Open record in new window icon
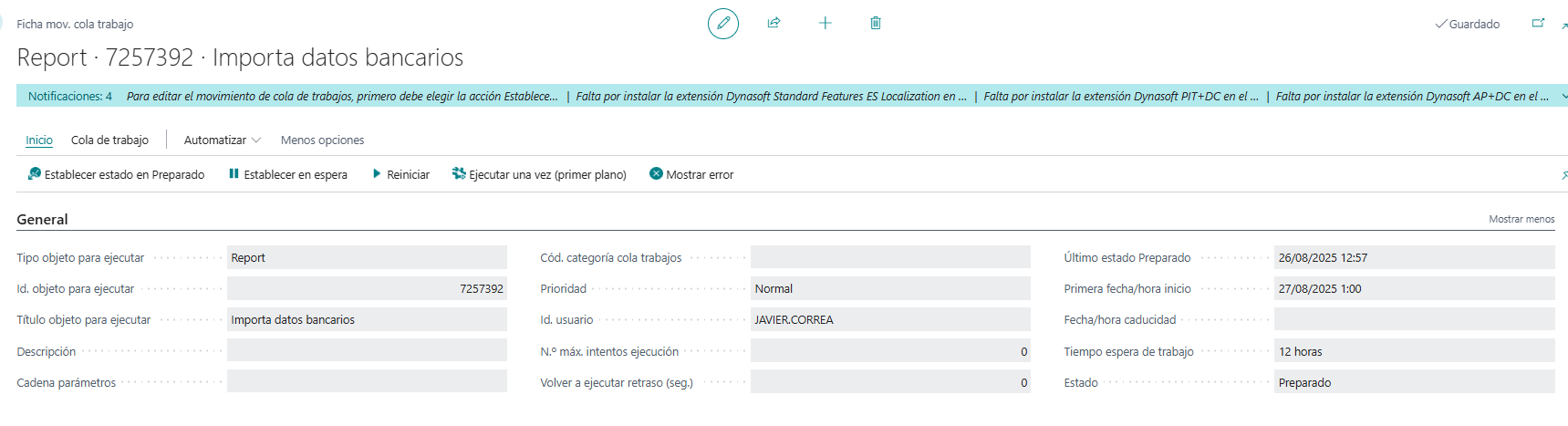Viewport: 1568px width, 426px height. point(1538,24)
